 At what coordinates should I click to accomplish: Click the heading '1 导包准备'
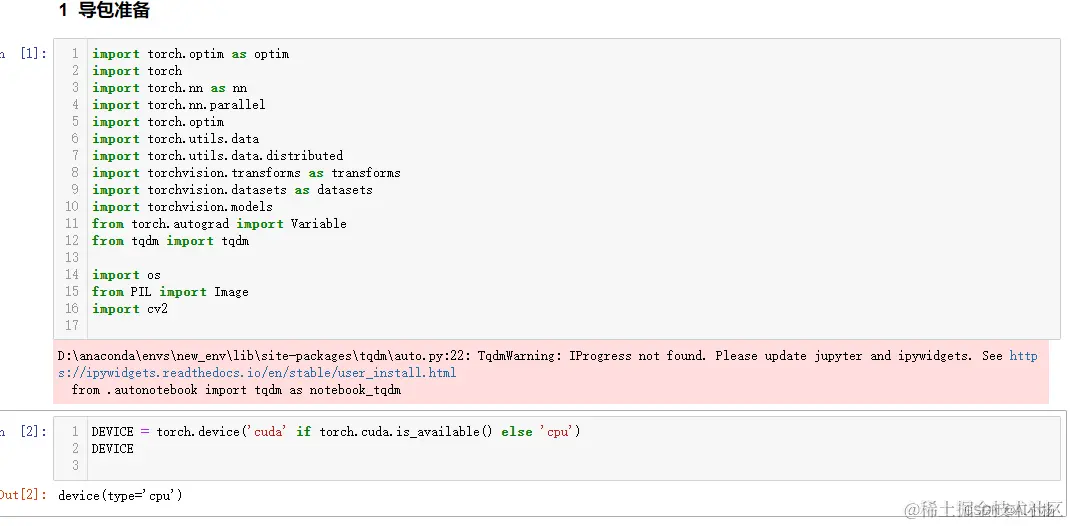point(104,10)
